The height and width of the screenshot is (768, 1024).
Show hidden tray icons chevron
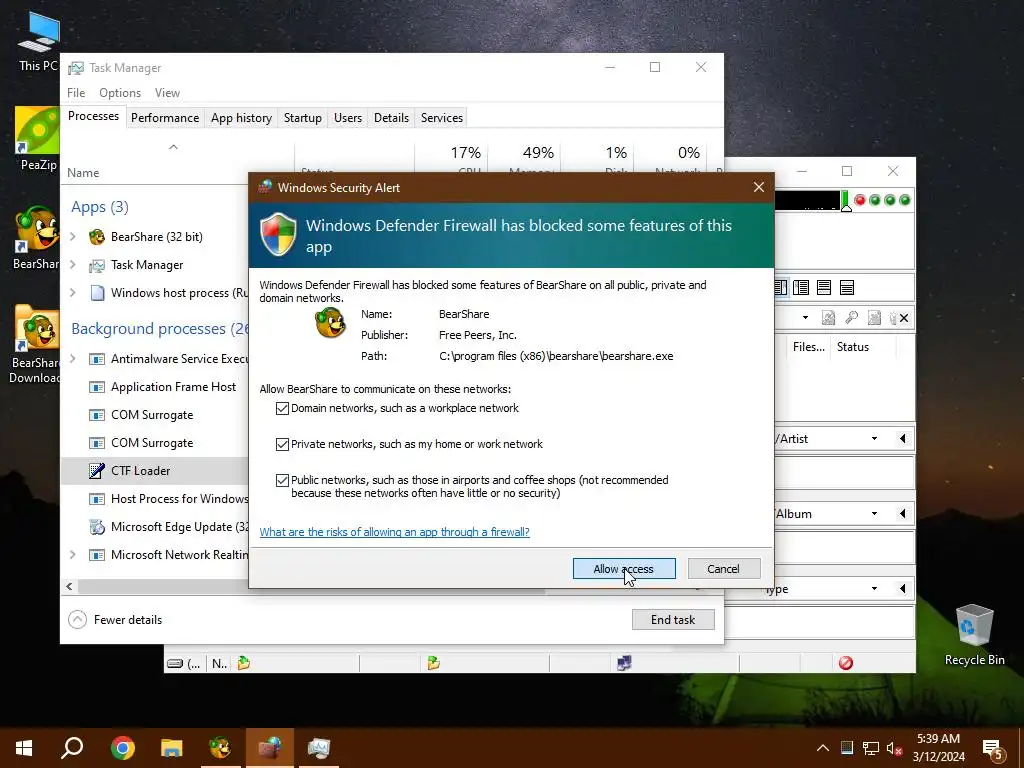823,748
